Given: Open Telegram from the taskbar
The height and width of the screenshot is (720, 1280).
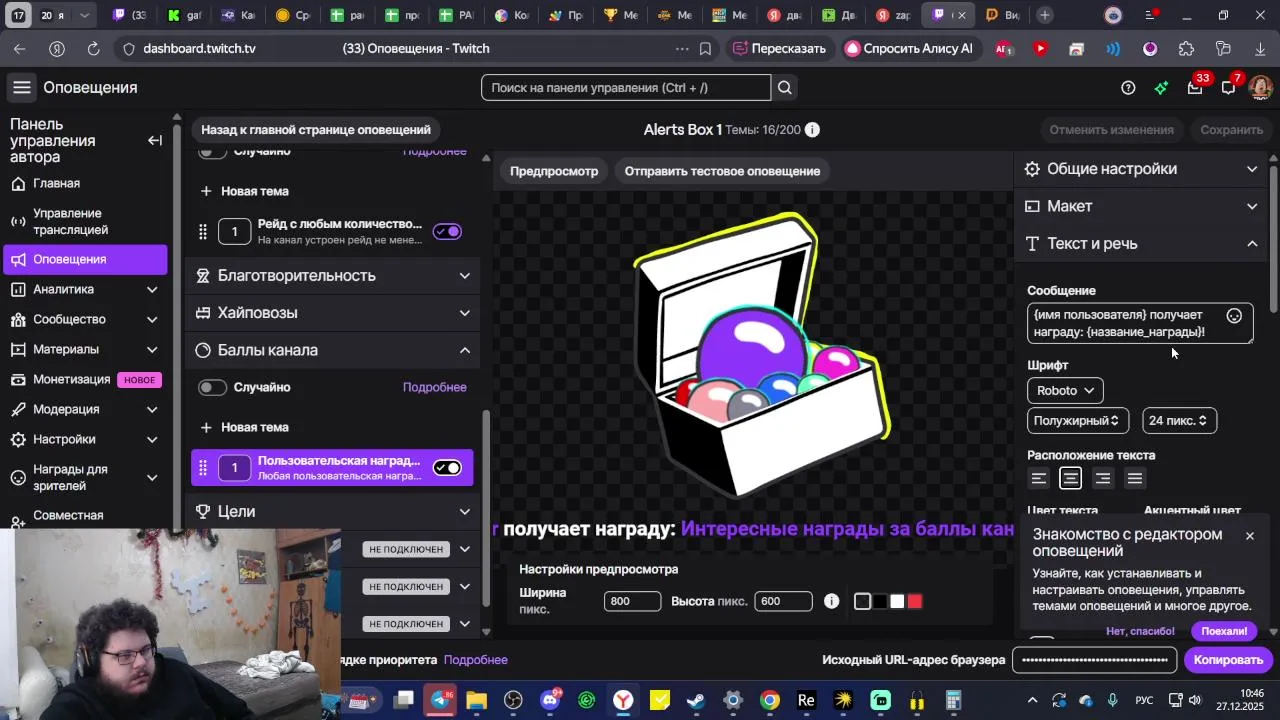Looking at the screenshot, I should point(440,700).
